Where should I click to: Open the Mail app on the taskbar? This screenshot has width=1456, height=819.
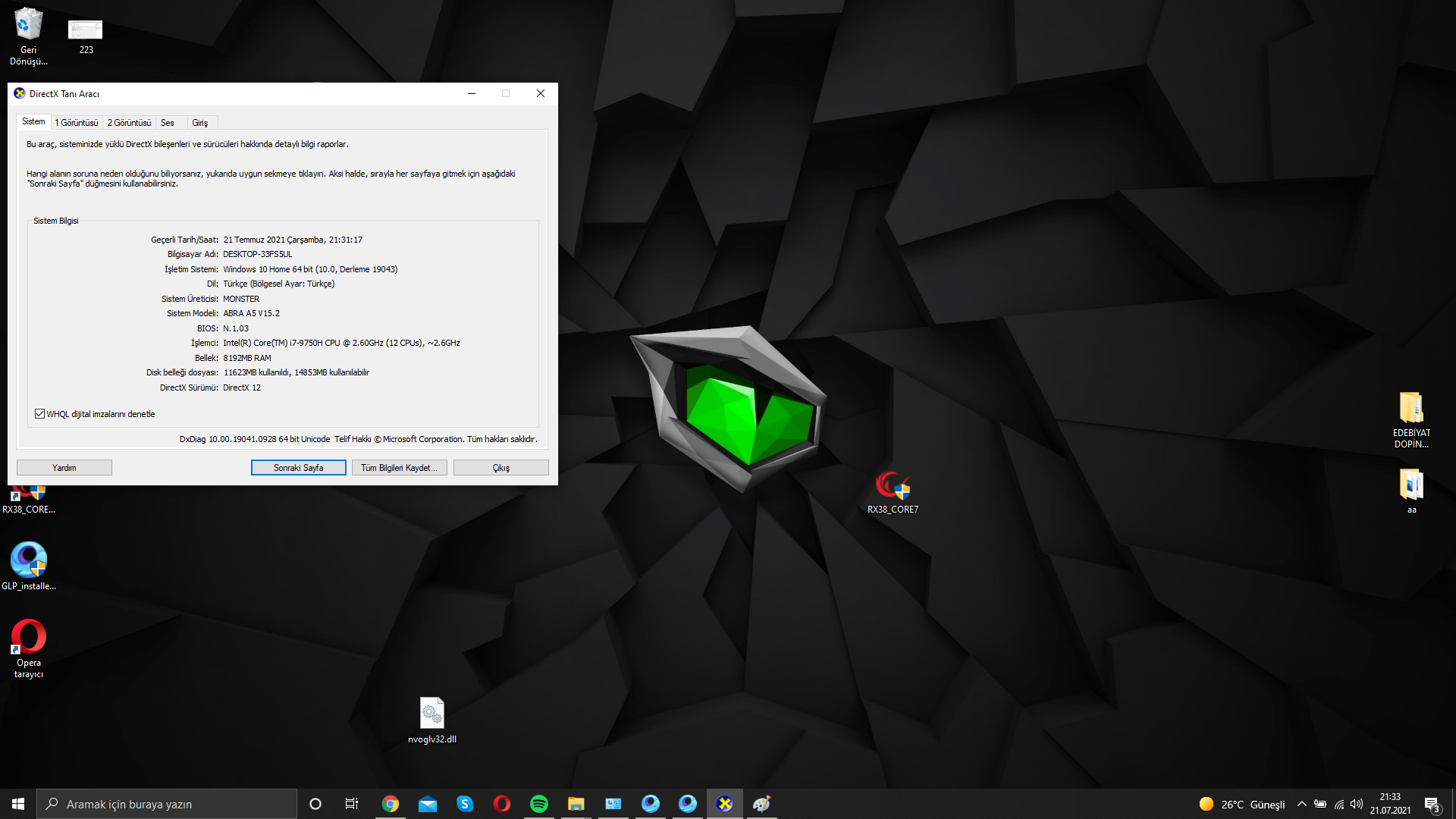click(428, 804)
